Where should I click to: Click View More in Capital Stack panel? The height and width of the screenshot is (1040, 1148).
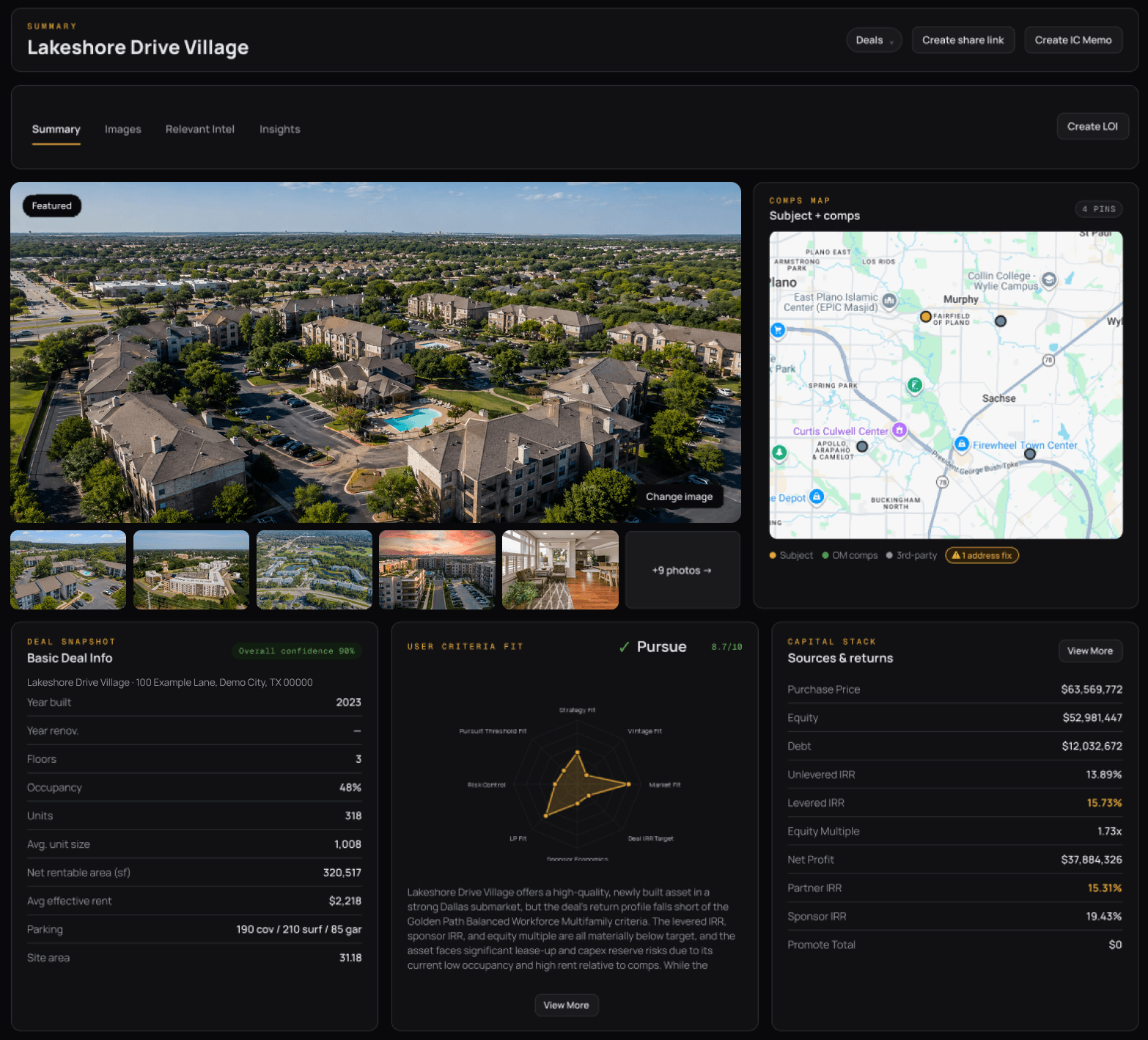(x=1090, y=651)
